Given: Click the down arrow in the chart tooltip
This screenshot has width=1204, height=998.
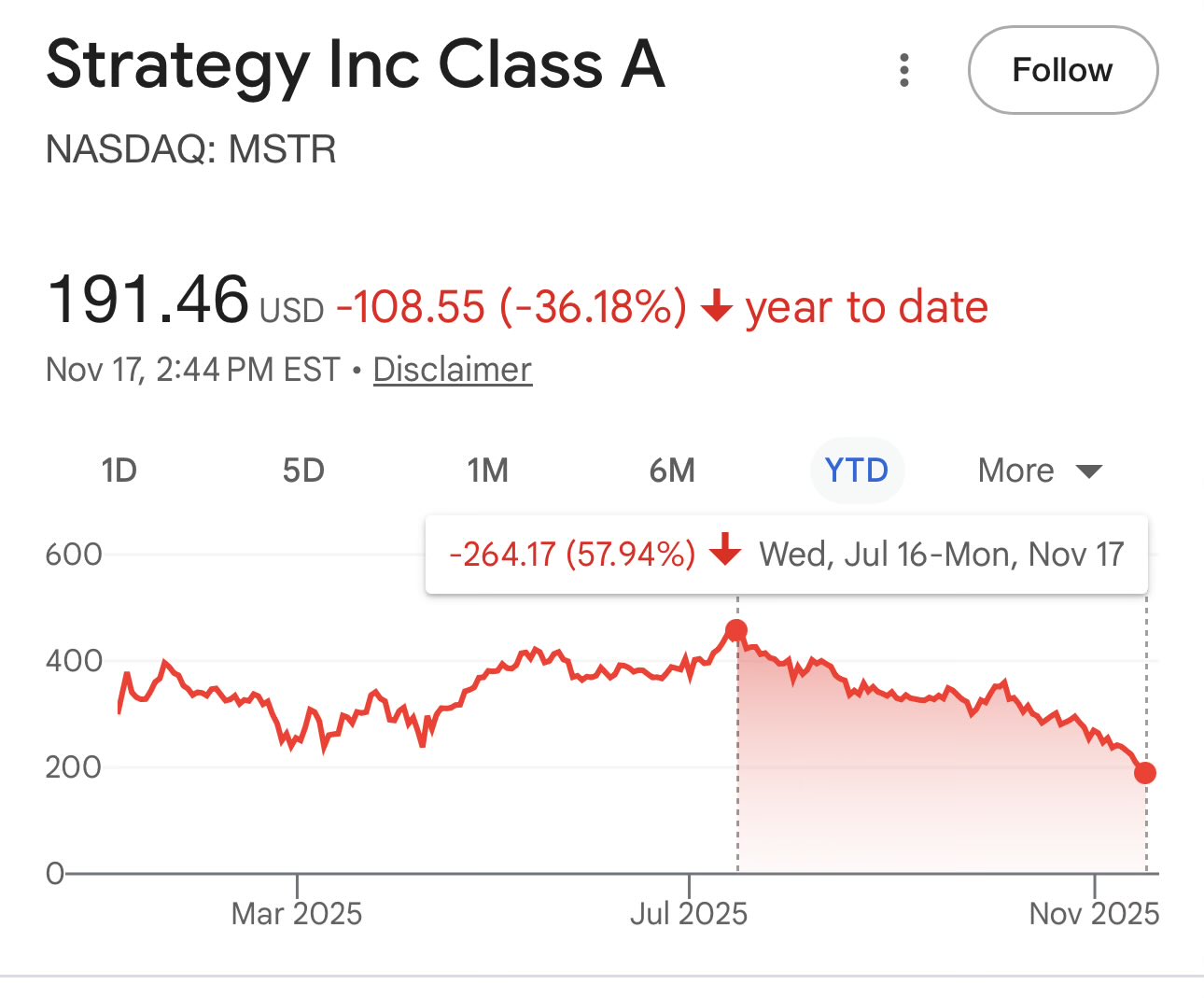Looking at the screenshot, I should [x=725, y=553].
